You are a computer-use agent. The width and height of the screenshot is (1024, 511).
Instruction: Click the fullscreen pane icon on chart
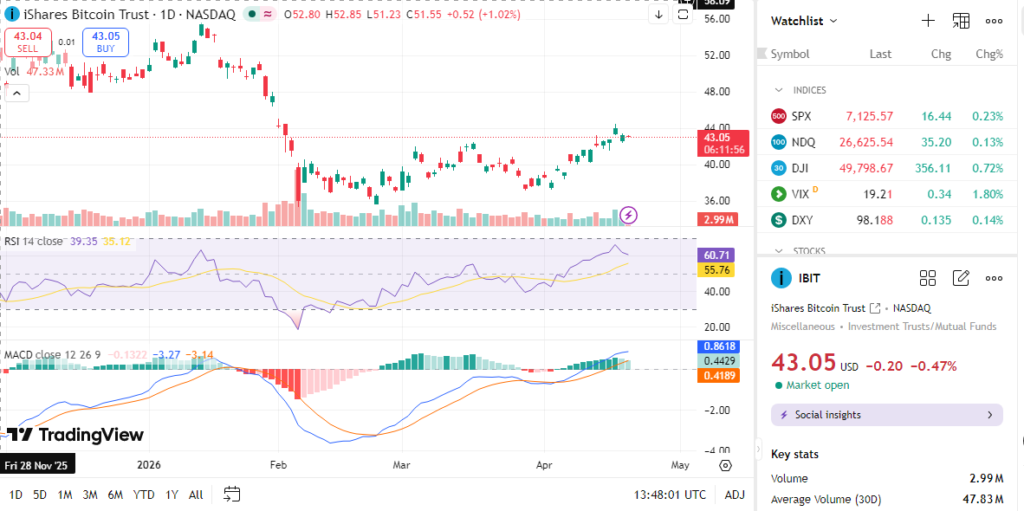click(x=684, y=14)
